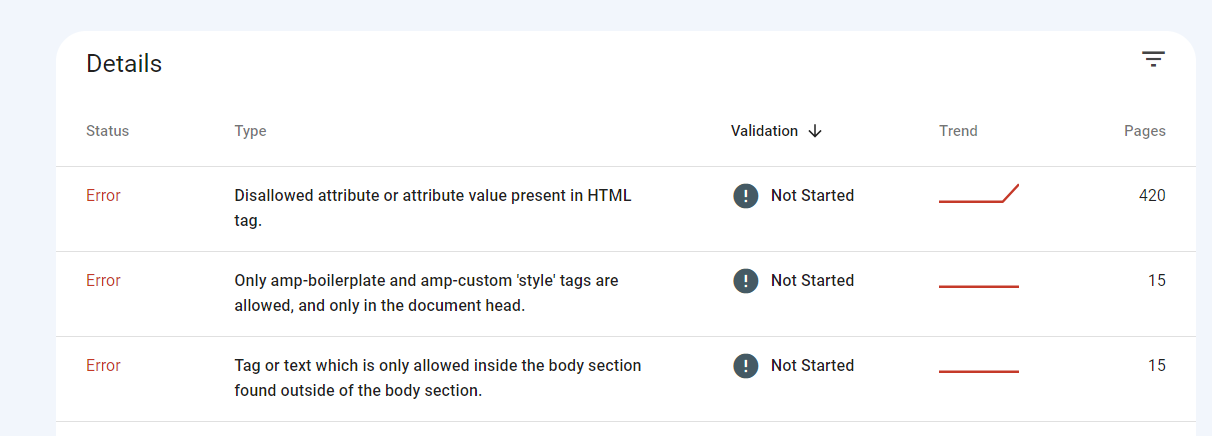
Task: Click the Not Started icon for Disallowed attribute
Action: pos(745,196)
